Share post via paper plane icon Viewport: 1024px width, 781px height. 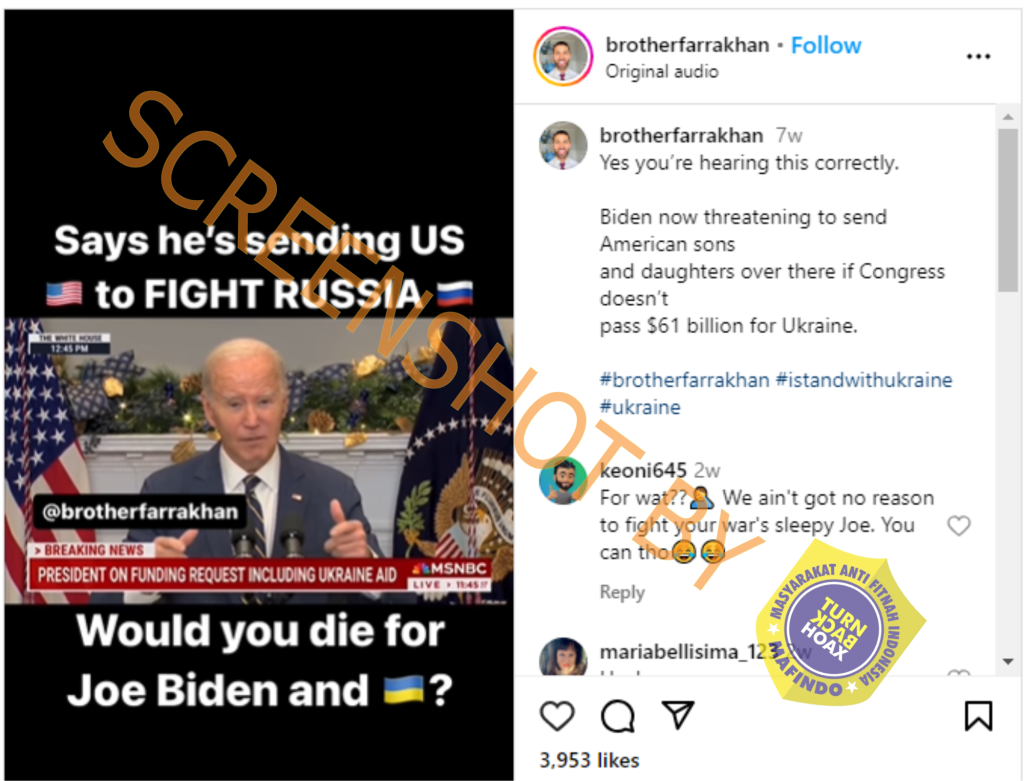pyautogui.click(x=677, y=714)
